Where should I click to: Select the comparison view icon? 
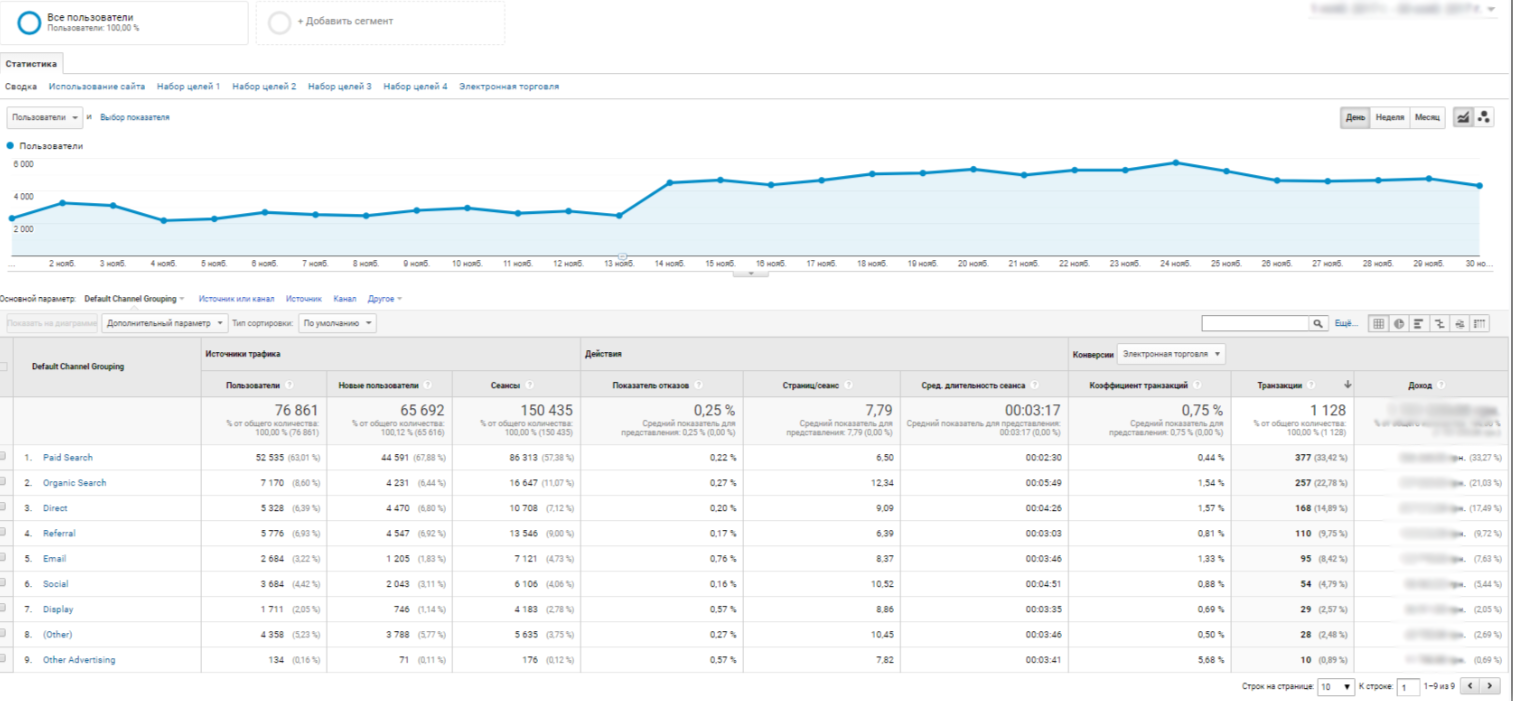pos(1439,324)
